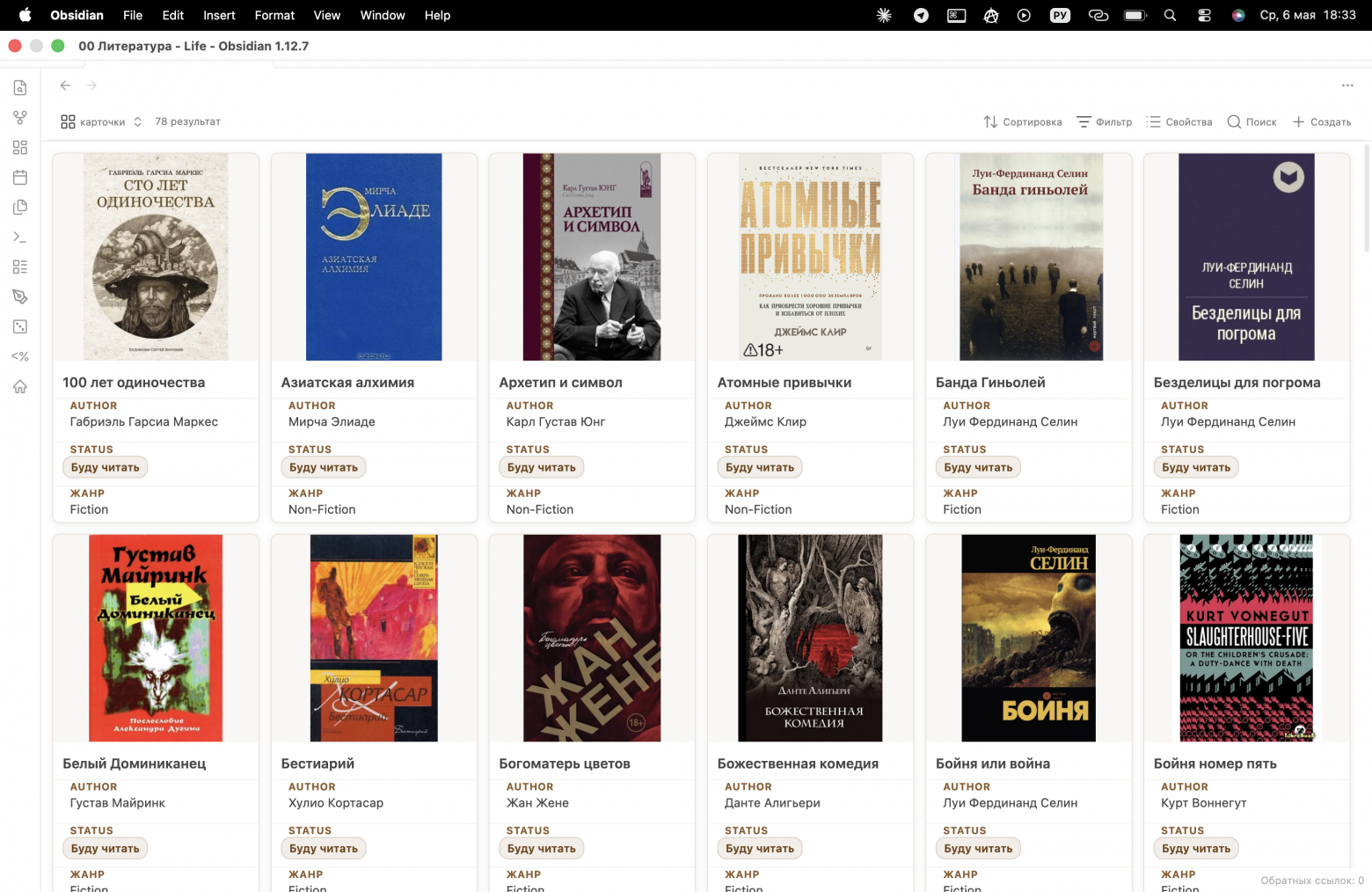Click author Курт Воннегут
The image size is (1372, 892).
[1204, 803]
